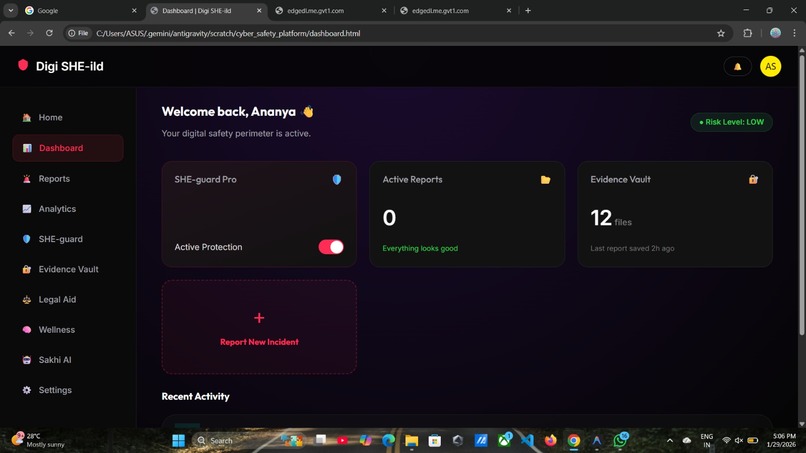Click the Digi SHE-ild shield logo
This screenshot has width=806, height=453.
pos(23,65)
